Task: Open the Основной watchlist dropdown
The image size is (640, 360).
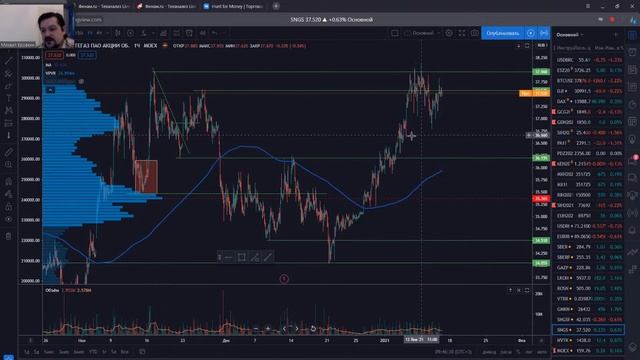Action: tap(570, 35)
